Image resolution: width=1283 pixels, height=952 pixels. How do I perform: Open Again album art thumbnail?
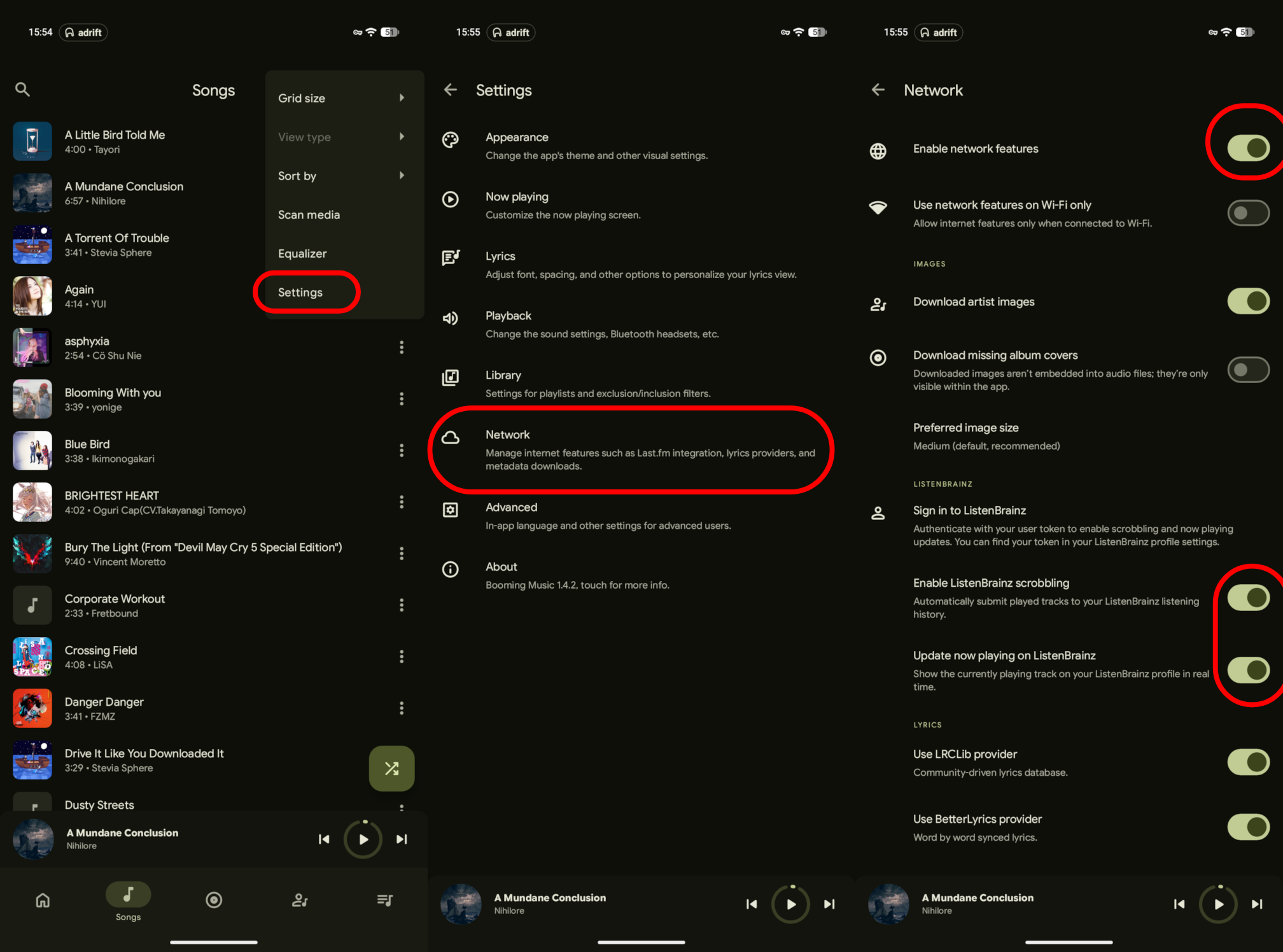click(32, 296)
